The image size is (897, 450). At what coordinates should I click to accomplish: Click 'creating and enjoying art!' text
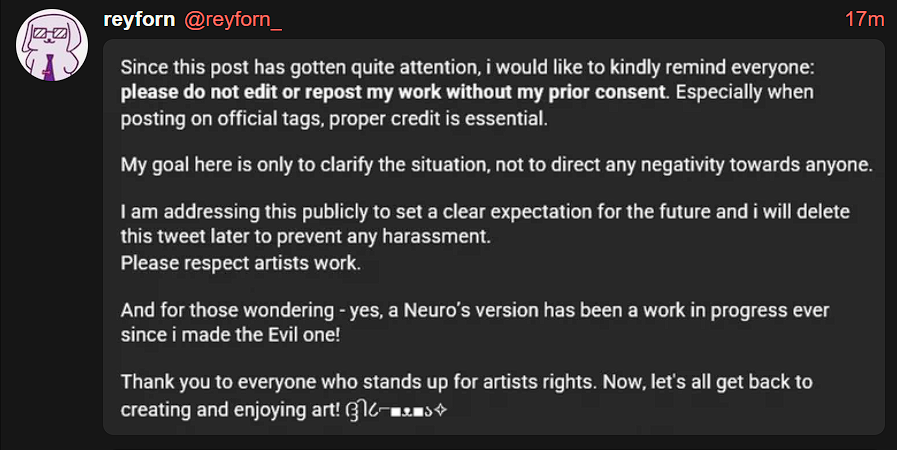pyautogui.click(x=231, y=410)
